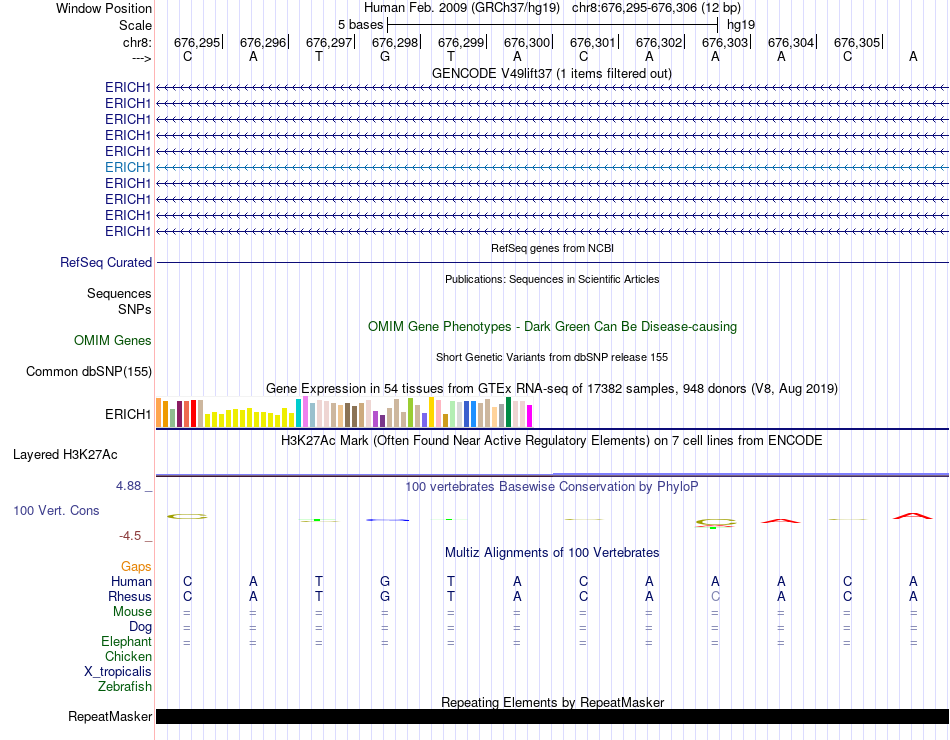
Task: Click the GENCODE V49lift37 track title
Action: click(x=551, y=73)
